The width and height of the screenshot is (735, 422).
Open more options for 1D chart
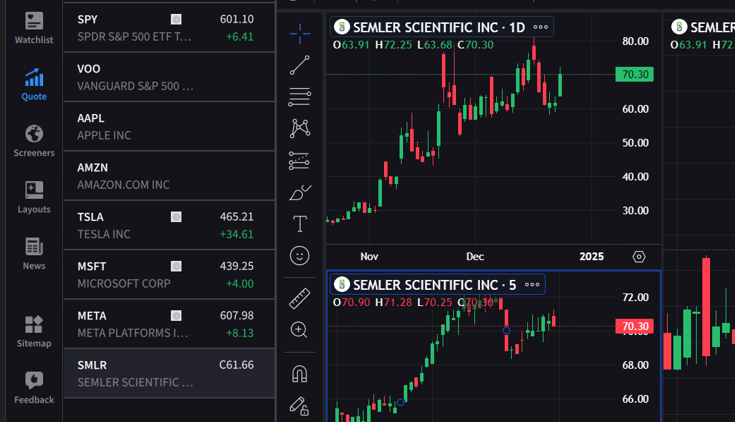point(540,27)
